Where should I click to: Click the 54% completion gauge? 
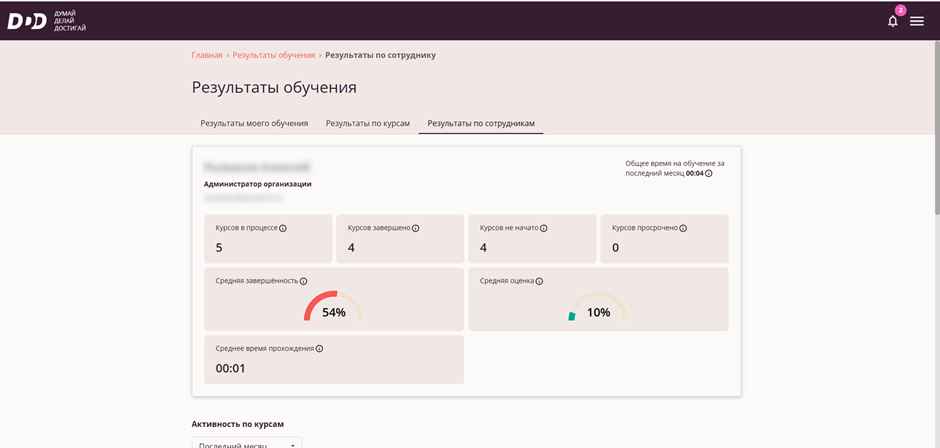(x=334, y=306)
